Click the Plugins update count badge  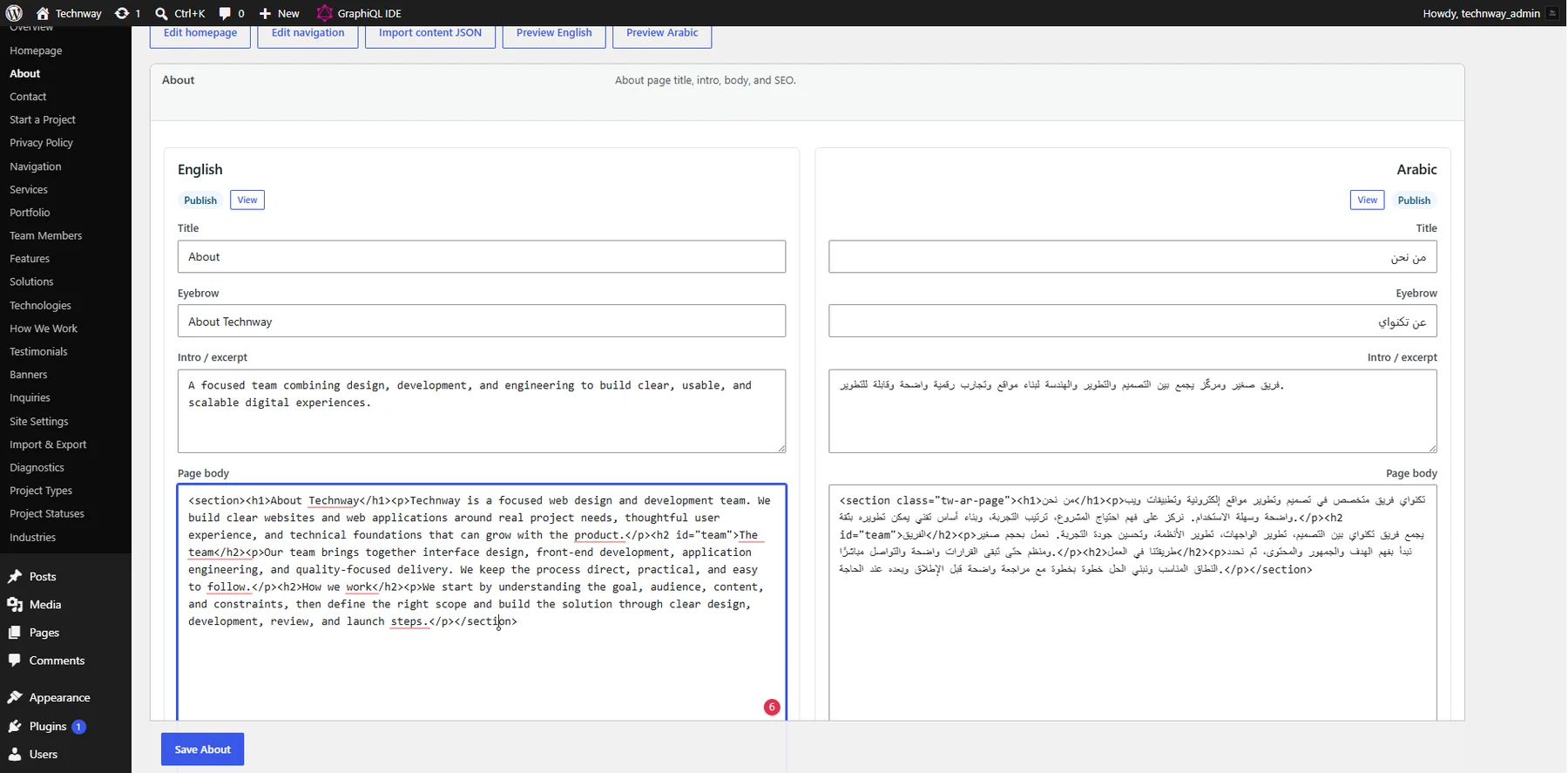78,726
